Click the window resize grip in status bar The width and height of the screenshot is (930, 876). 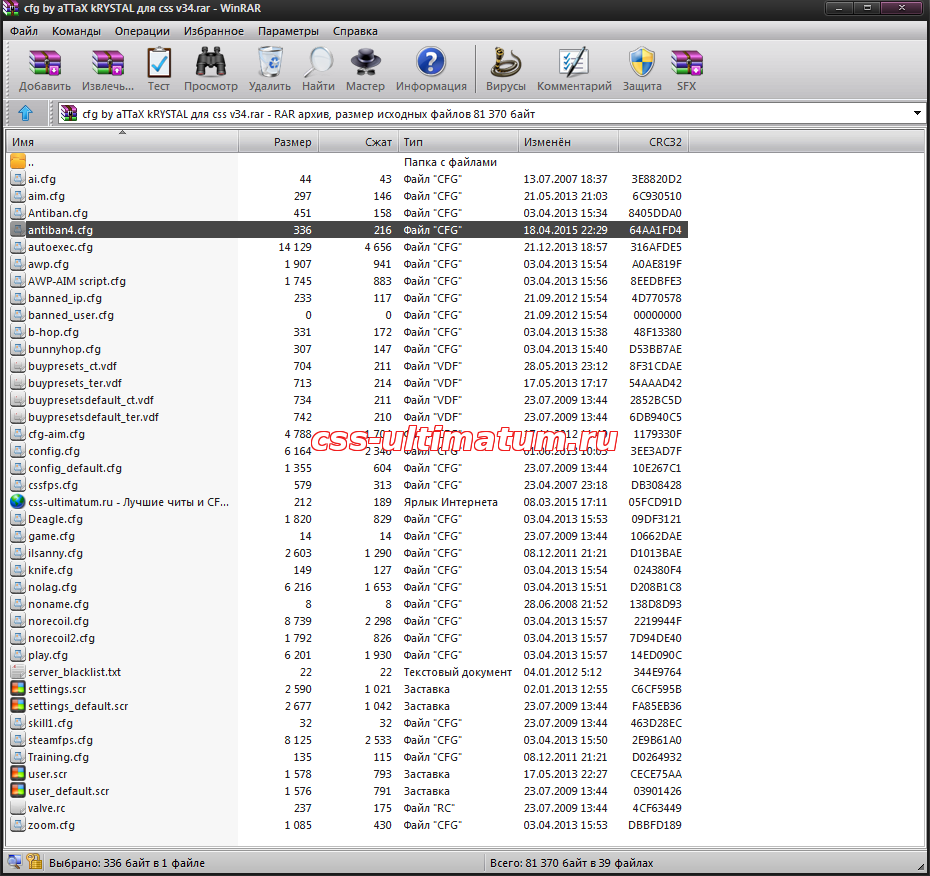[x=921, y=867]
